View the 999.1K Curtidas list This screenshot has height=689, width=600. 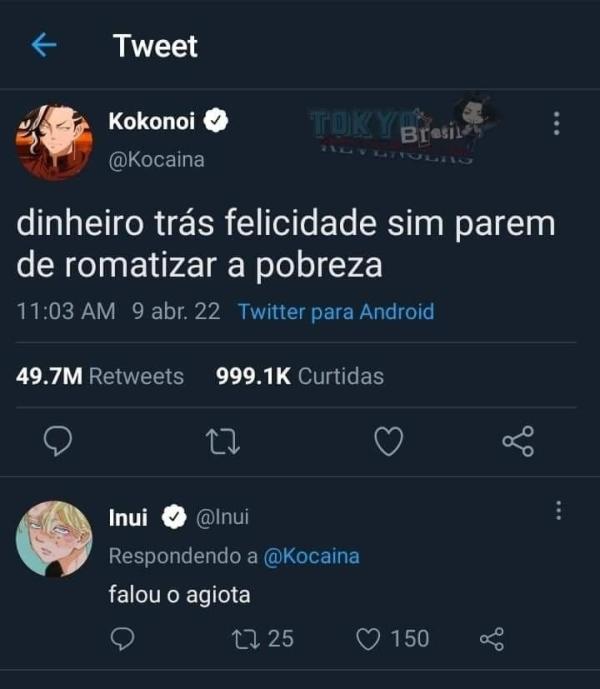300,376
